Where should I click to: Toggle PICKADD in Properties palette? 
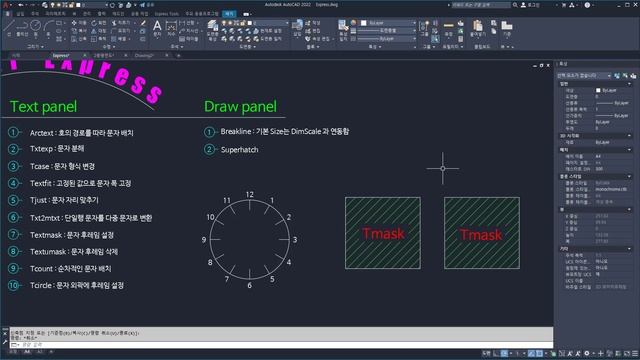[617, 76]
